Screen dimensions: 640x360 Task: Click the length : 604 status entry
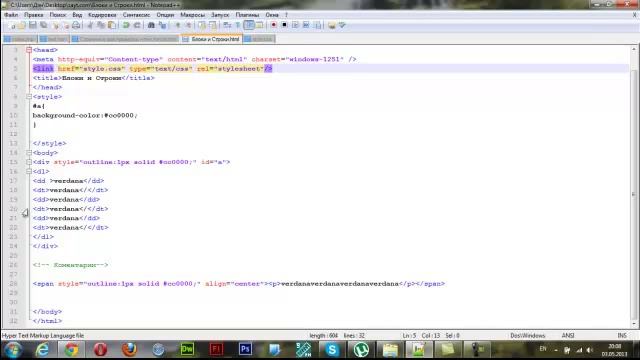coord(324,336)
